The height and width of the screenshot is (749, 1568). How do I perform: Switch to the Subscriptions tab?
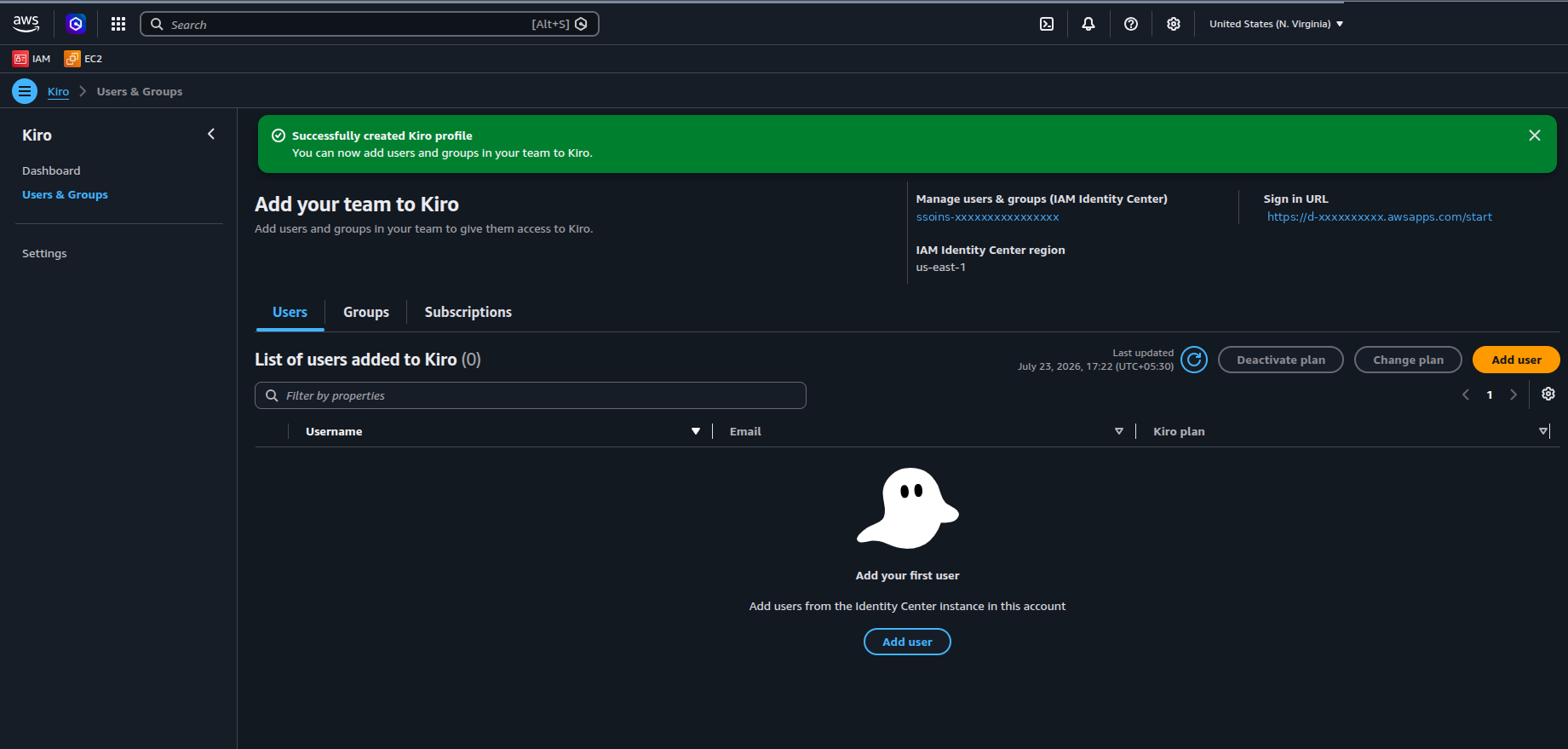[468, 312]
